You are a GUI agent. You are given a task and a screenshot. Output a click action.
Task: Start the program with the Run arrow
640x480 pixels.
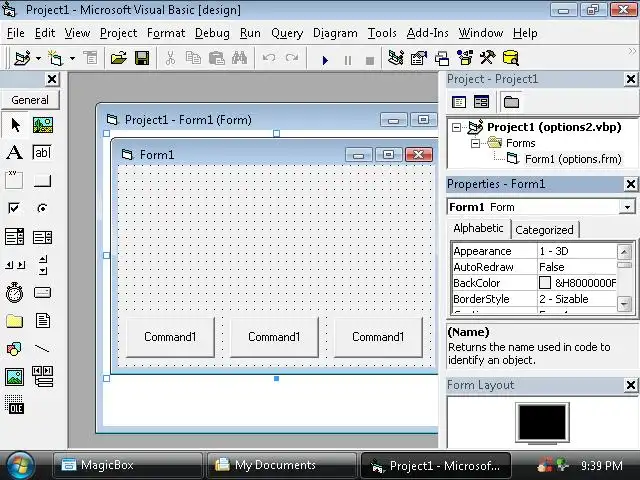click(325, 60)
